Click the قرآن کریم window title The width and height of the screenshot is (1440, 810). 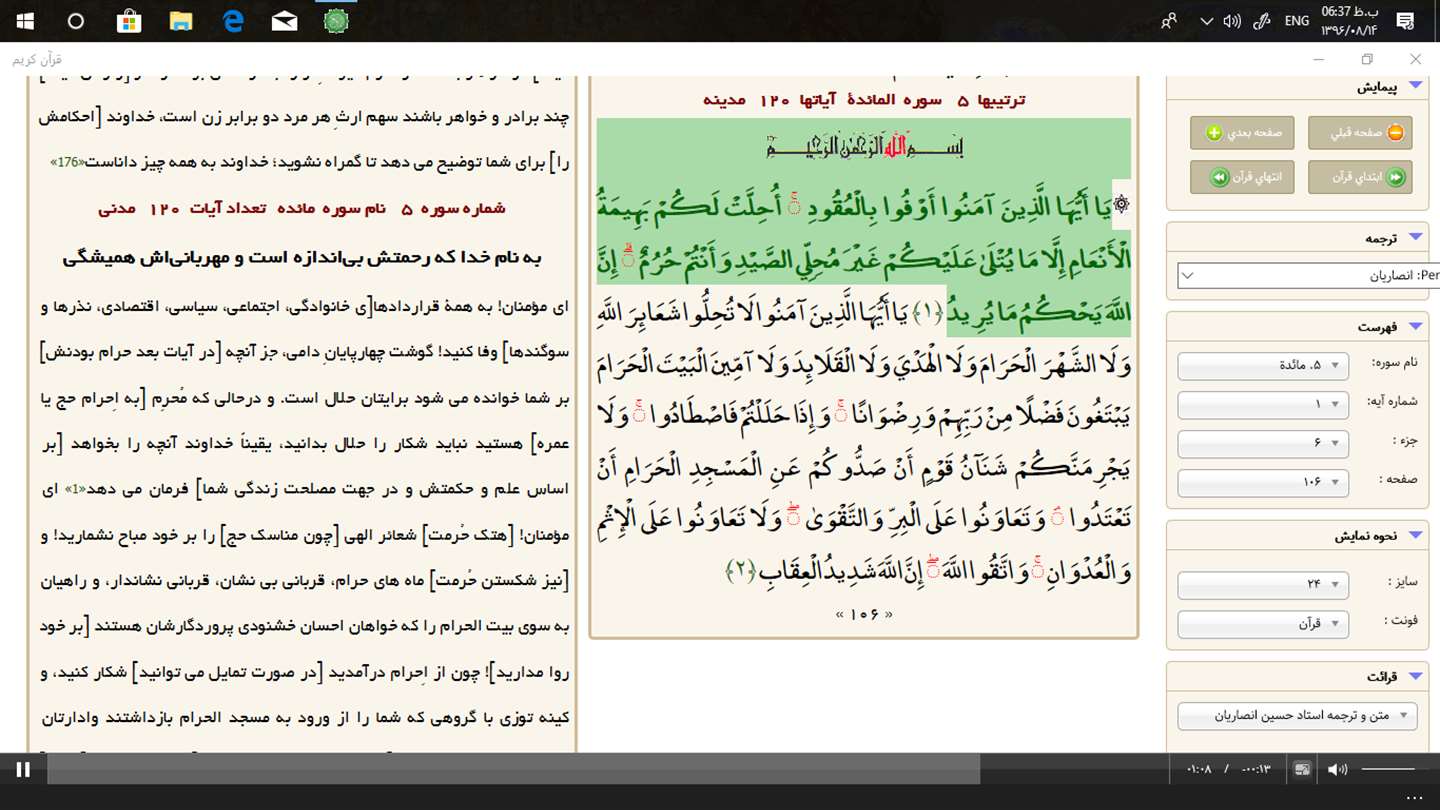pyautogui.click(x=37, y=60)
